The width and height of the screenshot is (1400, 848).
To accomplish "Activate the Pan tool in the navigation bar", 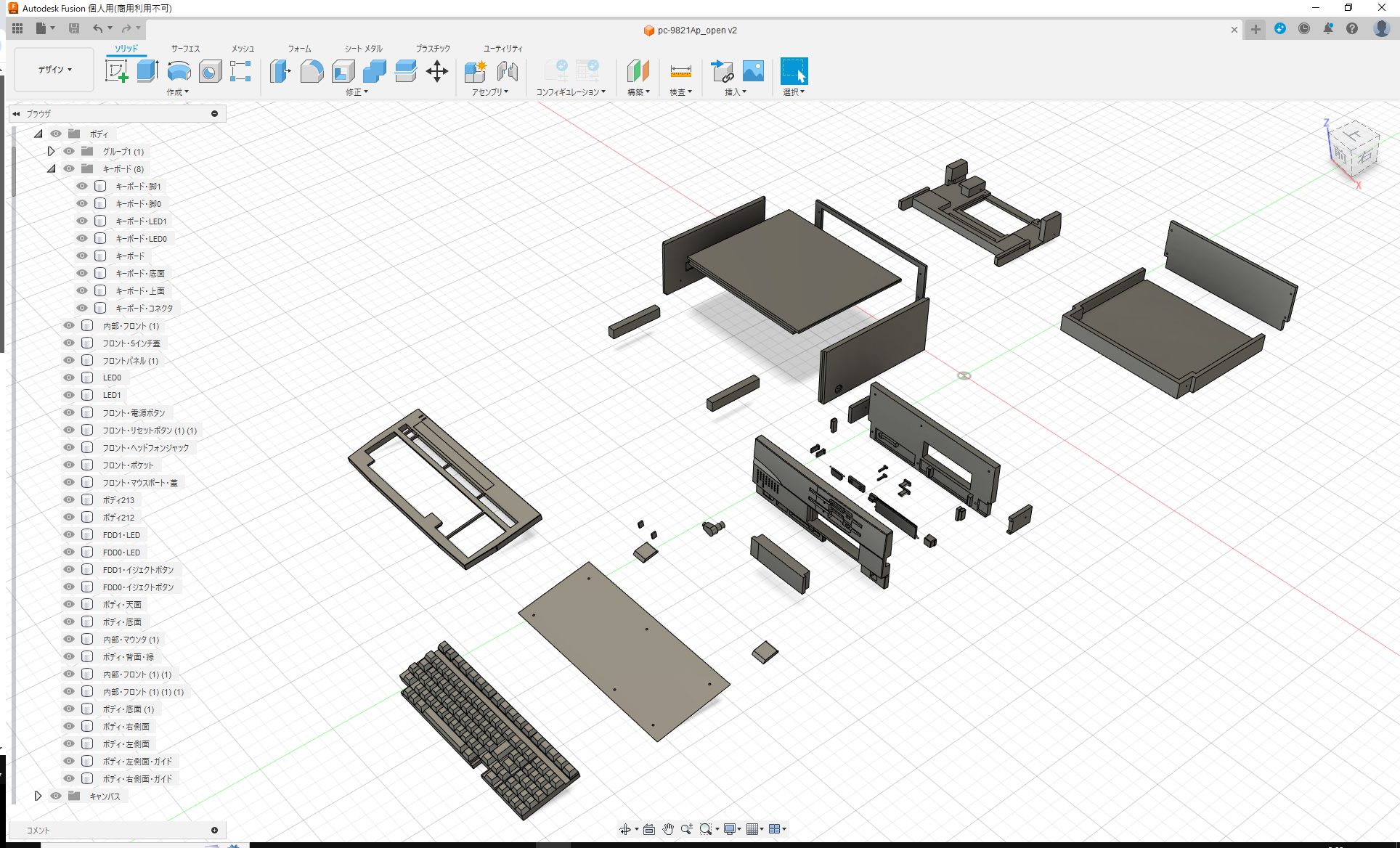I will [x=667, y=828].
